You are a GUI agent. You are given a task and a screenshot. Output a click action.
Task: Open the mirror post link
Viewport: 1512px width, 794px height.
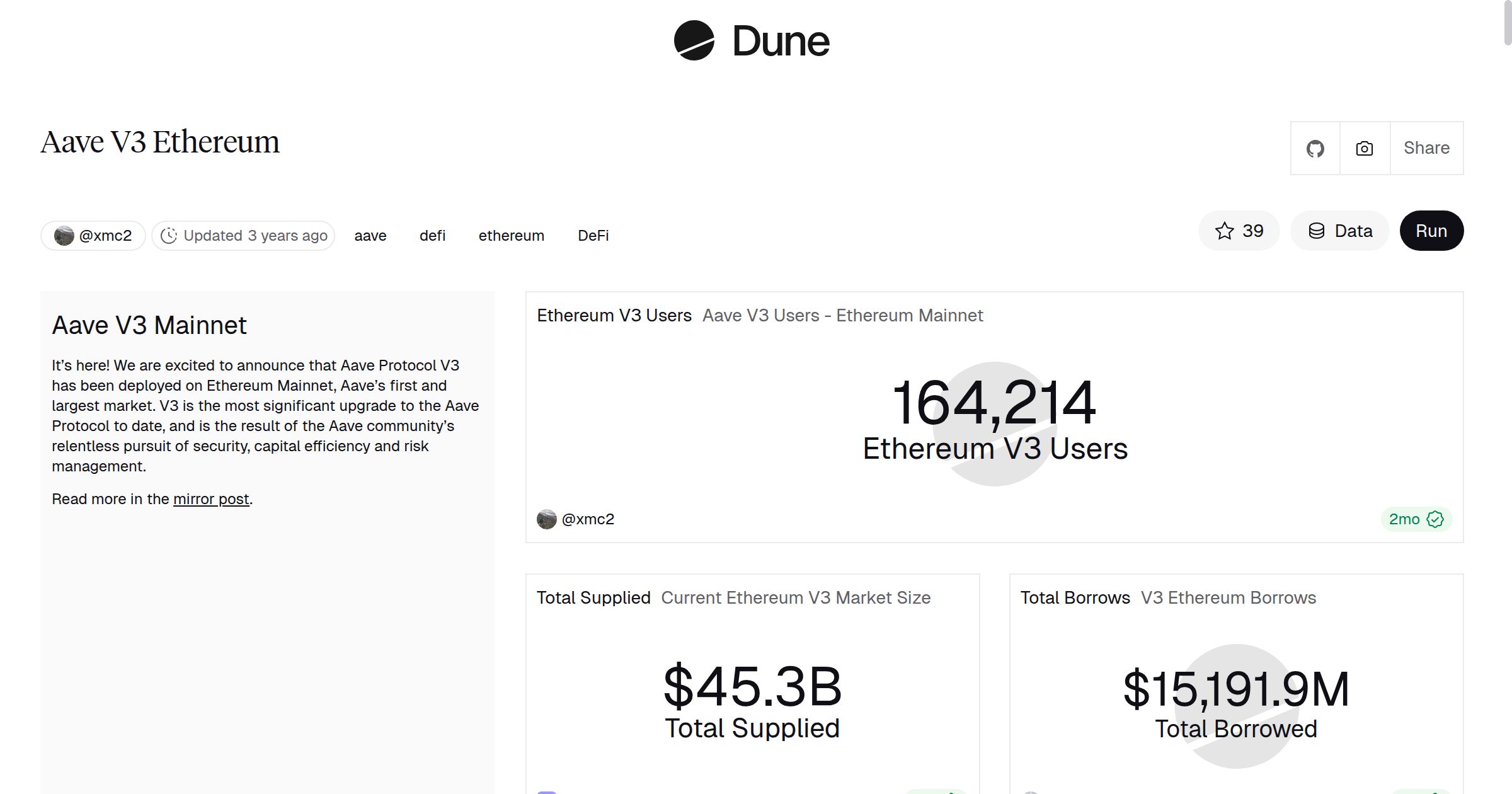tap(210, 498)
